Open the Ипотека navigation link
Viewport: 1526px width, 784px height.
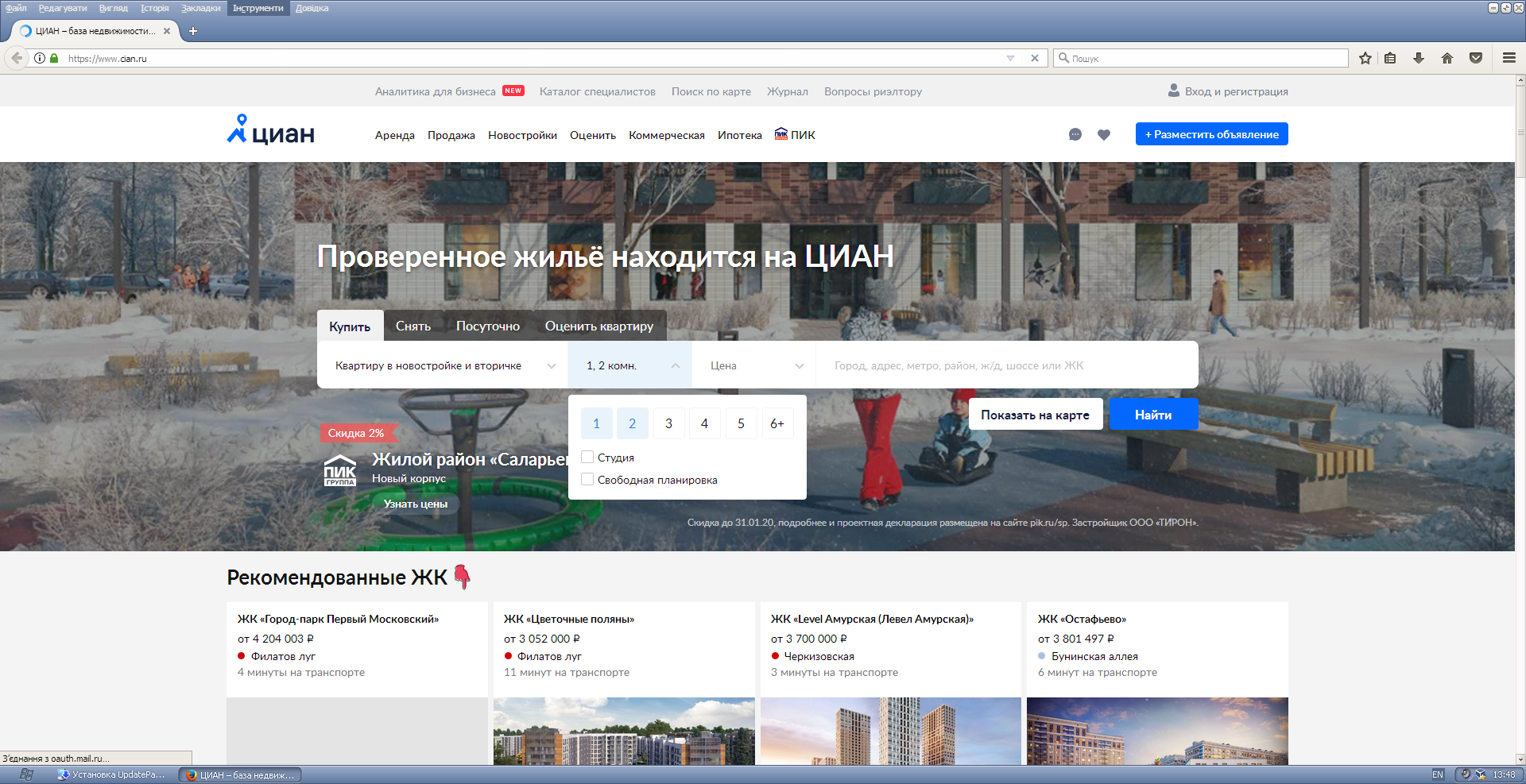pos(739,135)
